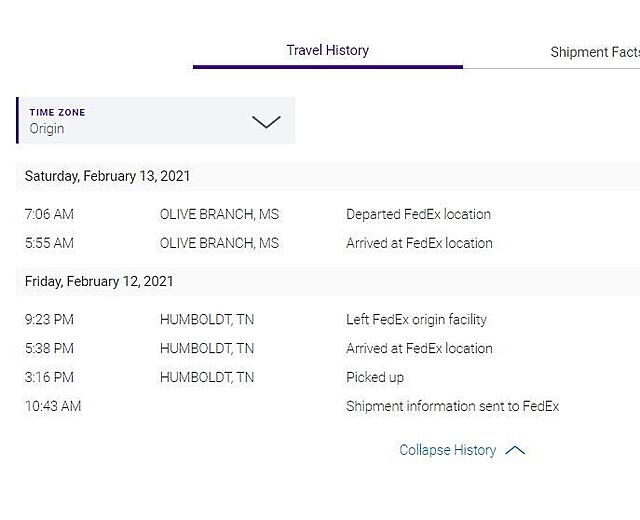Click the Origin time zone value
The width and height of the screenshot is (640, 520).
point(47,128)
